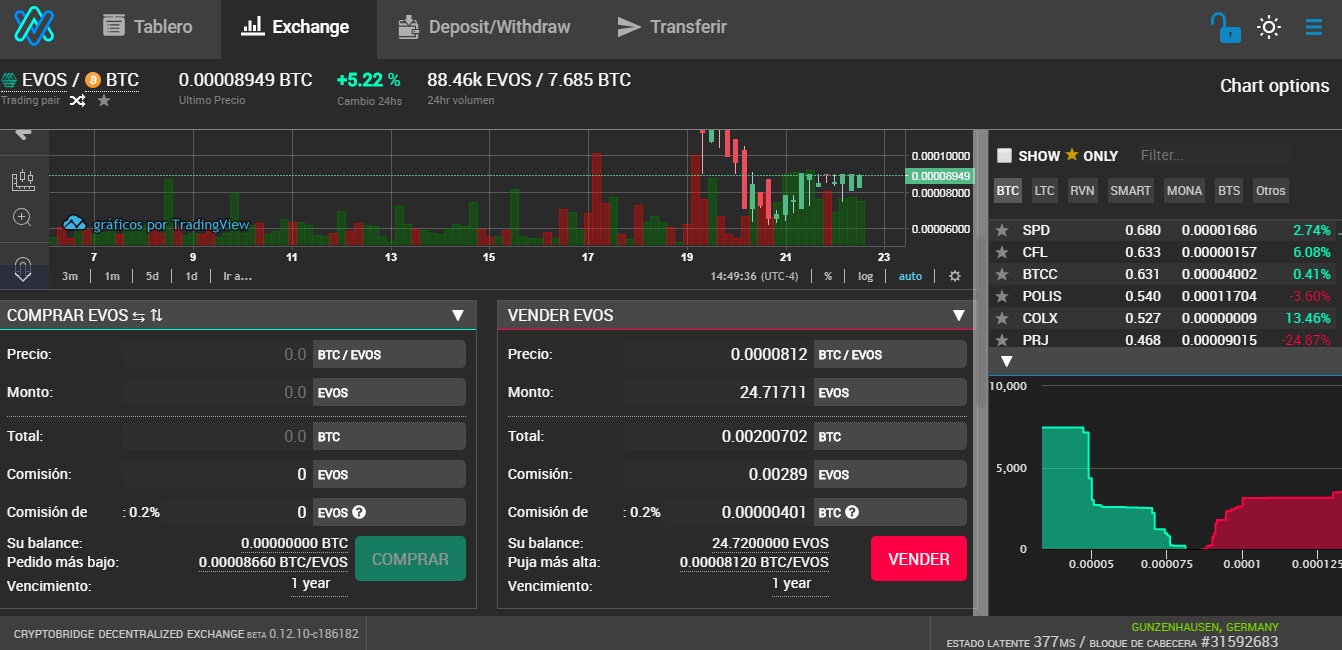The height and width of the screenshot is (650, 1342).
Task: Click the candlestick chart type icon
Action: coord(23,181)
